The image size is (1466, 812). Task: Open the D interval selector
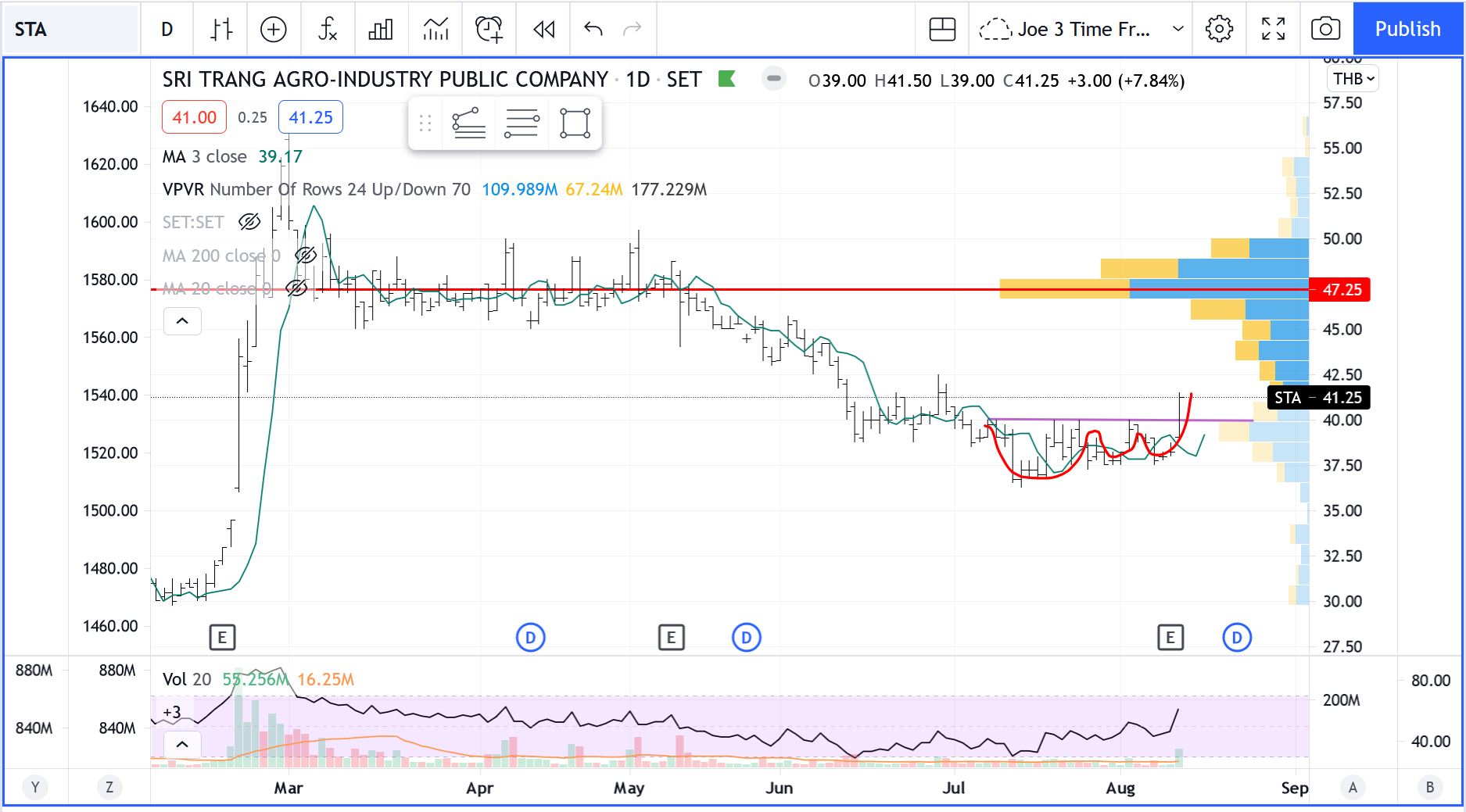(167, 30)
